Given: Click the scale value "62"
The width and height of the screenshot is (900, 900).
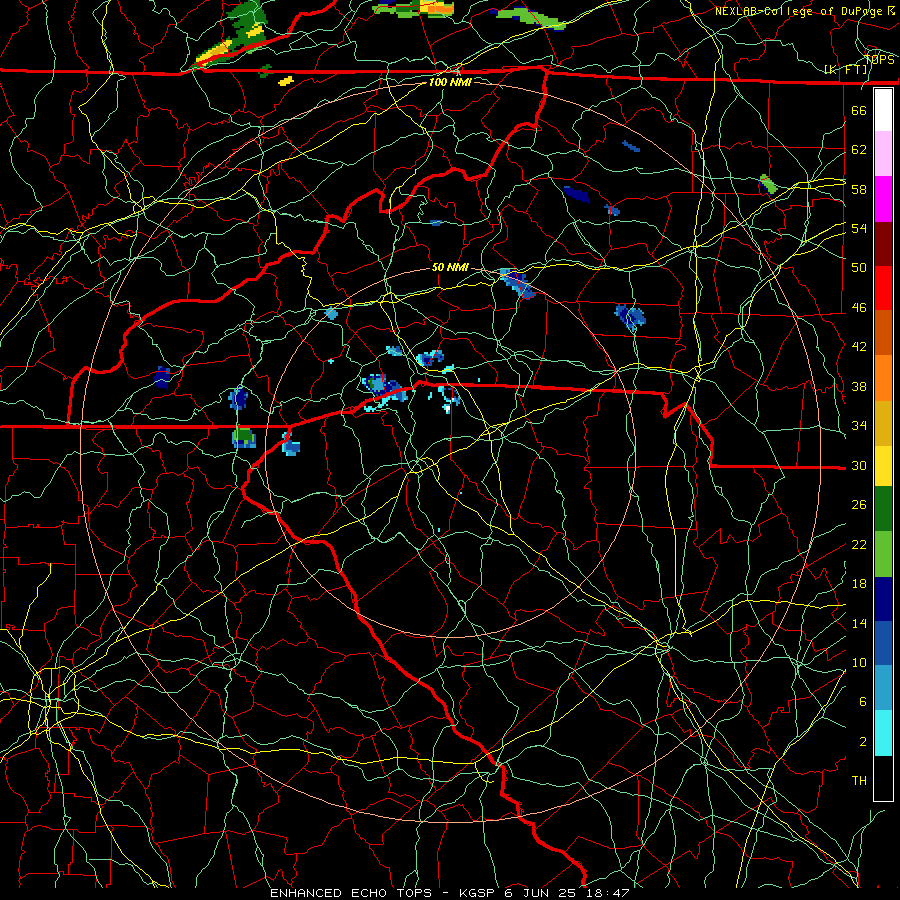Looking at the screenshot, I should point(859,150).
